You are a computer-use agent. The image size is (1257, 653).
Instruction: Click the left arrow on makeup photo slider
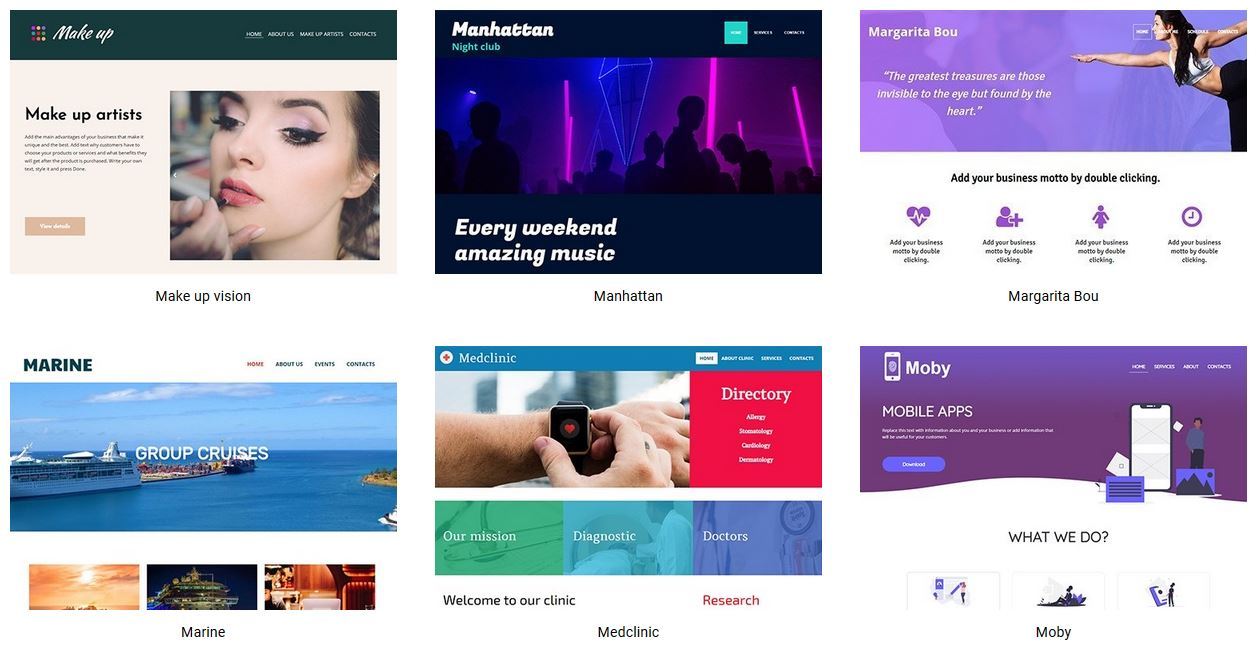(x=175, y=176)
